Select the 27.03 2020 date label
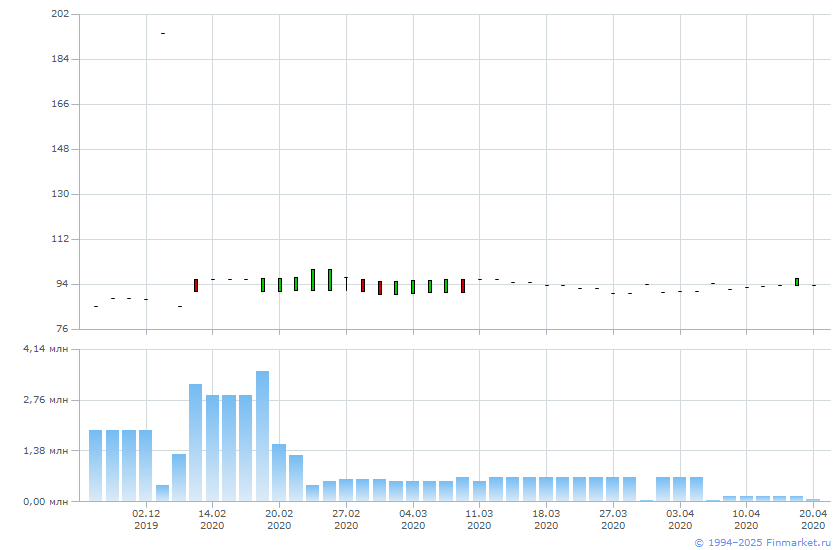Viewport: 840px width, 550px height. pos(613,519)
